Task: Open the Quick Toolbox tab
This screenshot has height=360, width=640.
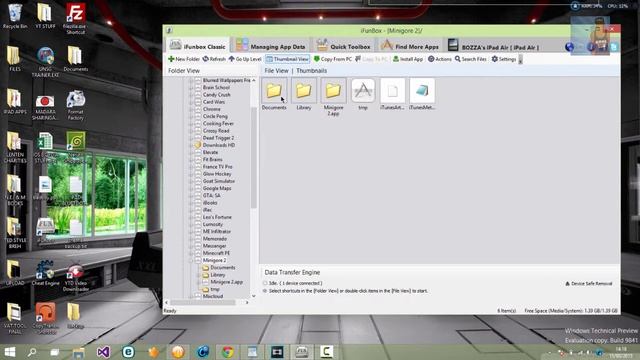Action: click(343, 46)
